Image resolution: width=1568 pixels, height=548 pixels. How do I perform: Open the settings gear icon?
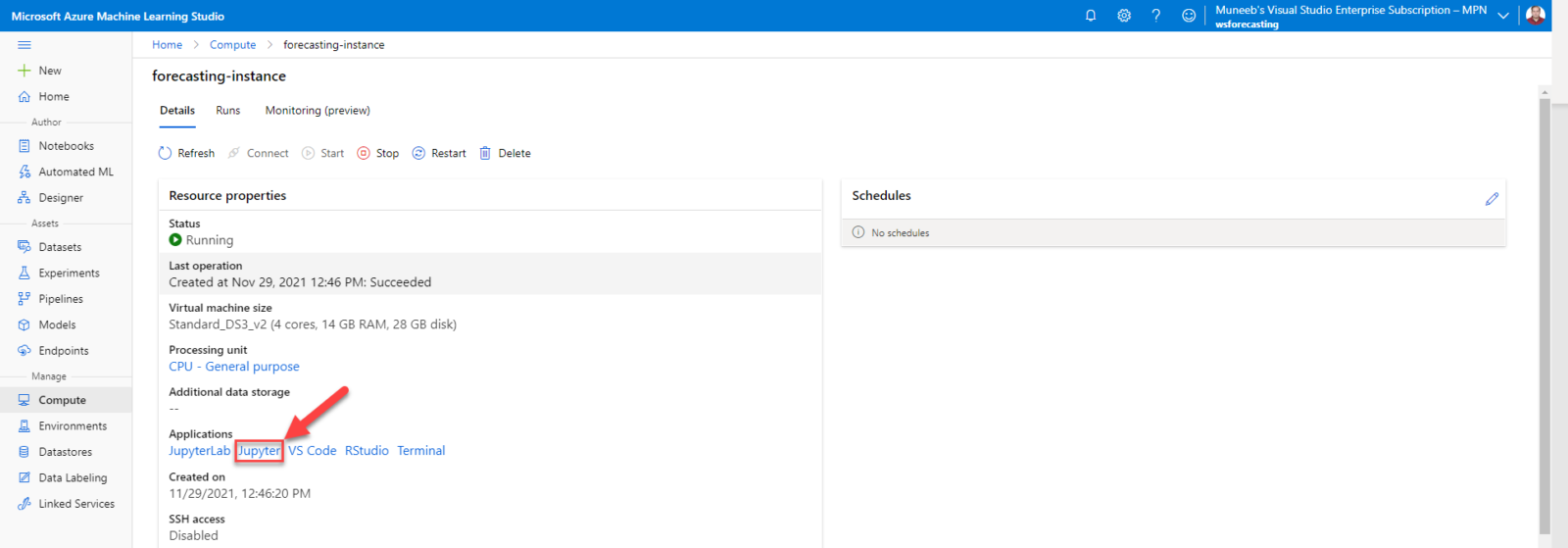click(1124, 16)
